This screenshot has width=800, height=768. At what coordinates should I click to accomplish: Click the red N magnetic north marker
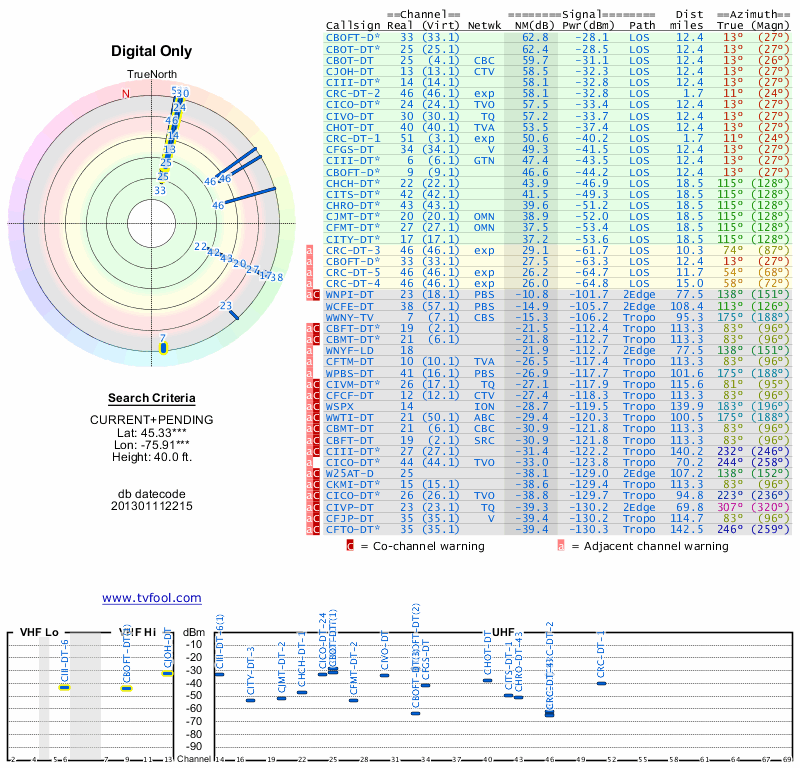coord(126,94)
